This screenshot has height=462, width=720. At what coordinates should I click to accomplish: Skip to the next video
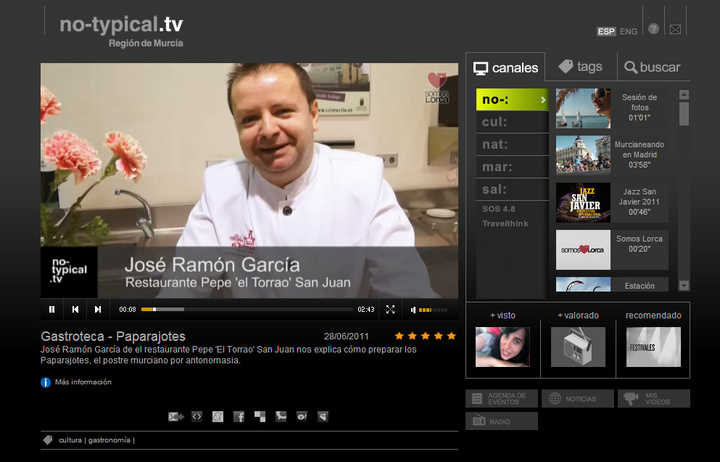click(98, 310)
